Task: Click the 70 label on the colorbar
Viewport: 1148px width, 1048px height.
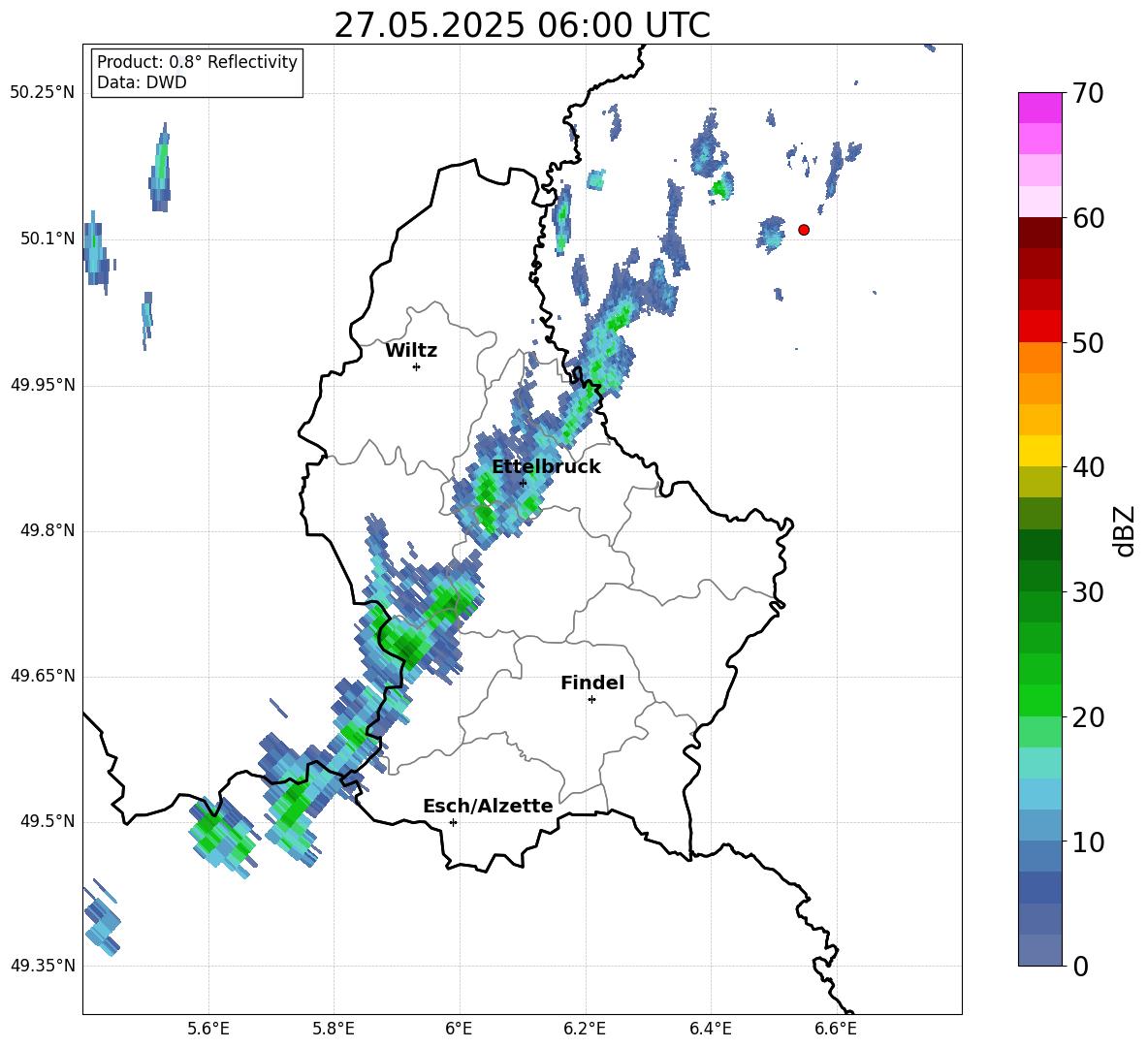Action: [1087, 94]
